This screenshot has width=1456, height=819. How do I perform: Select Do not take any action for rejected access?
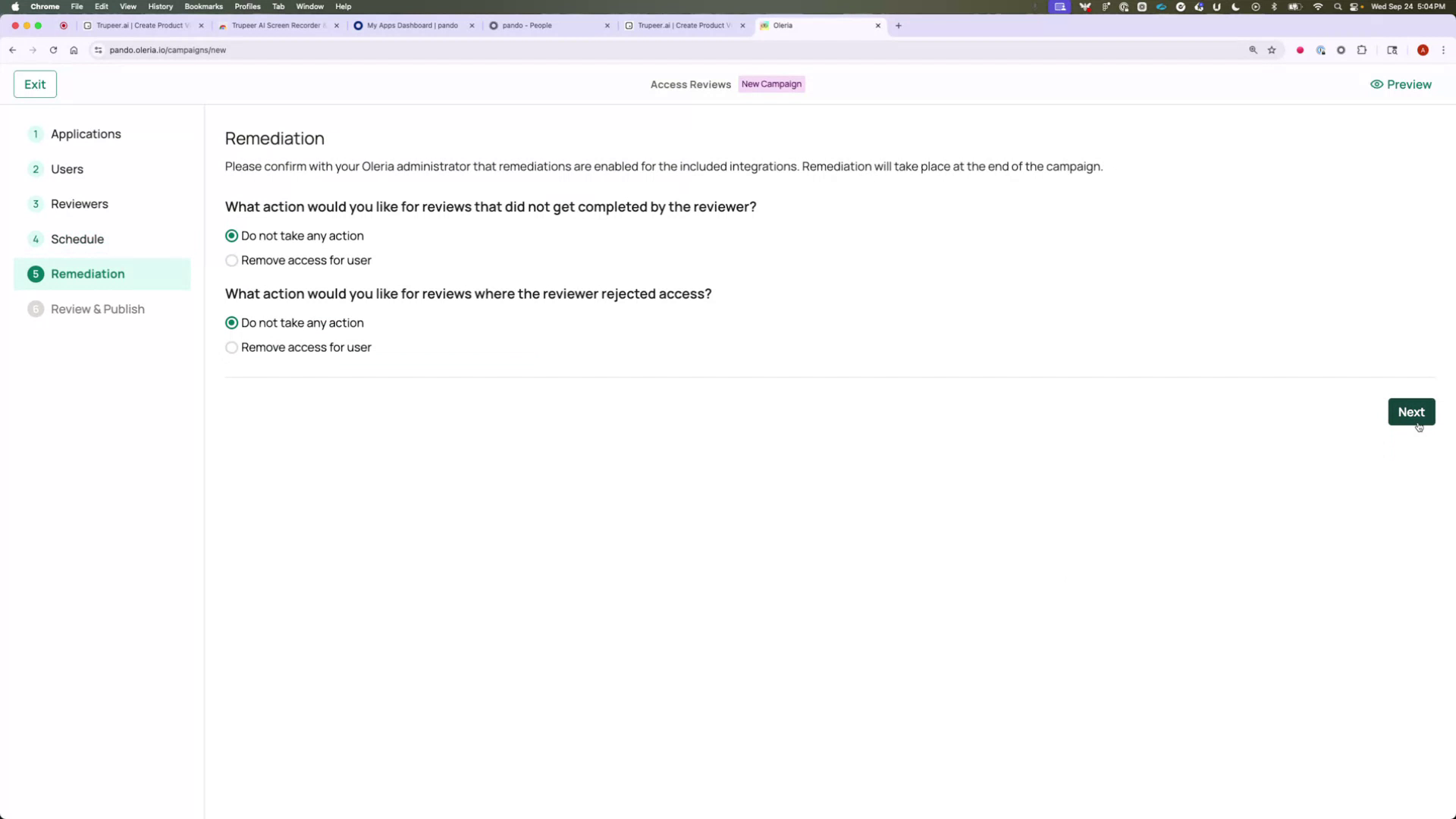click(x=231, y=322)
